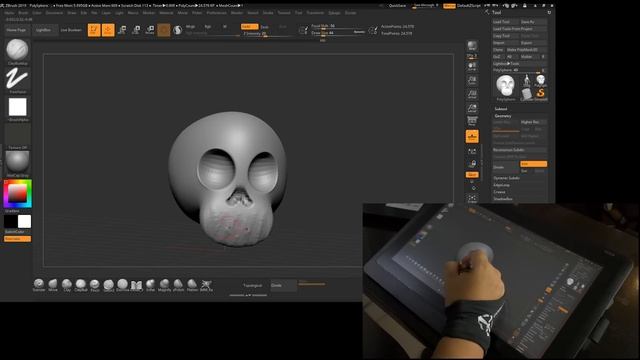Image resolution: width=640 pixels, height=360 pixels.
Task: Click the Divide button in Geometry
Action: point(506,167)
